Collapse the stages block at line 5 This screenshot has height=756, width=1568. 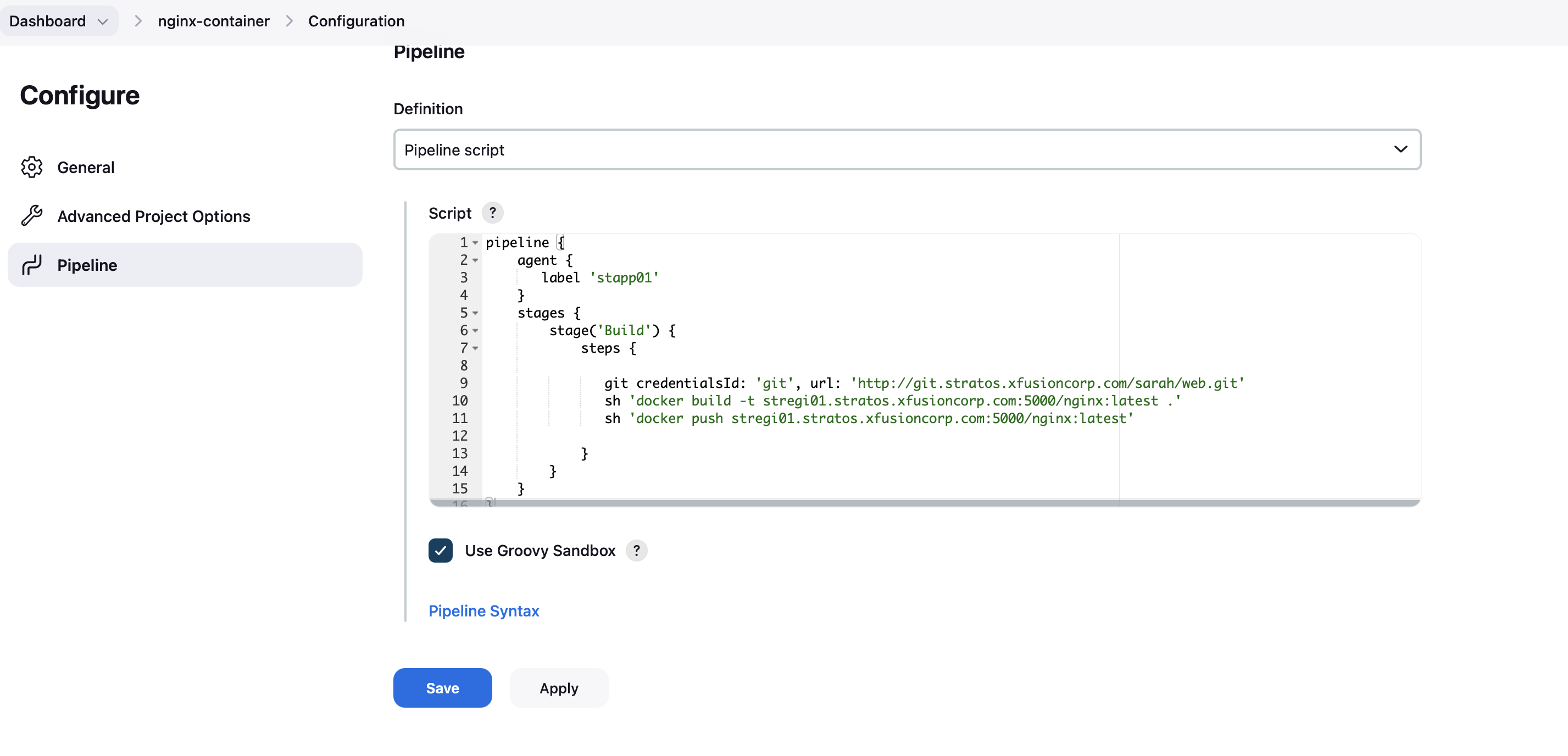click(475, 313)
